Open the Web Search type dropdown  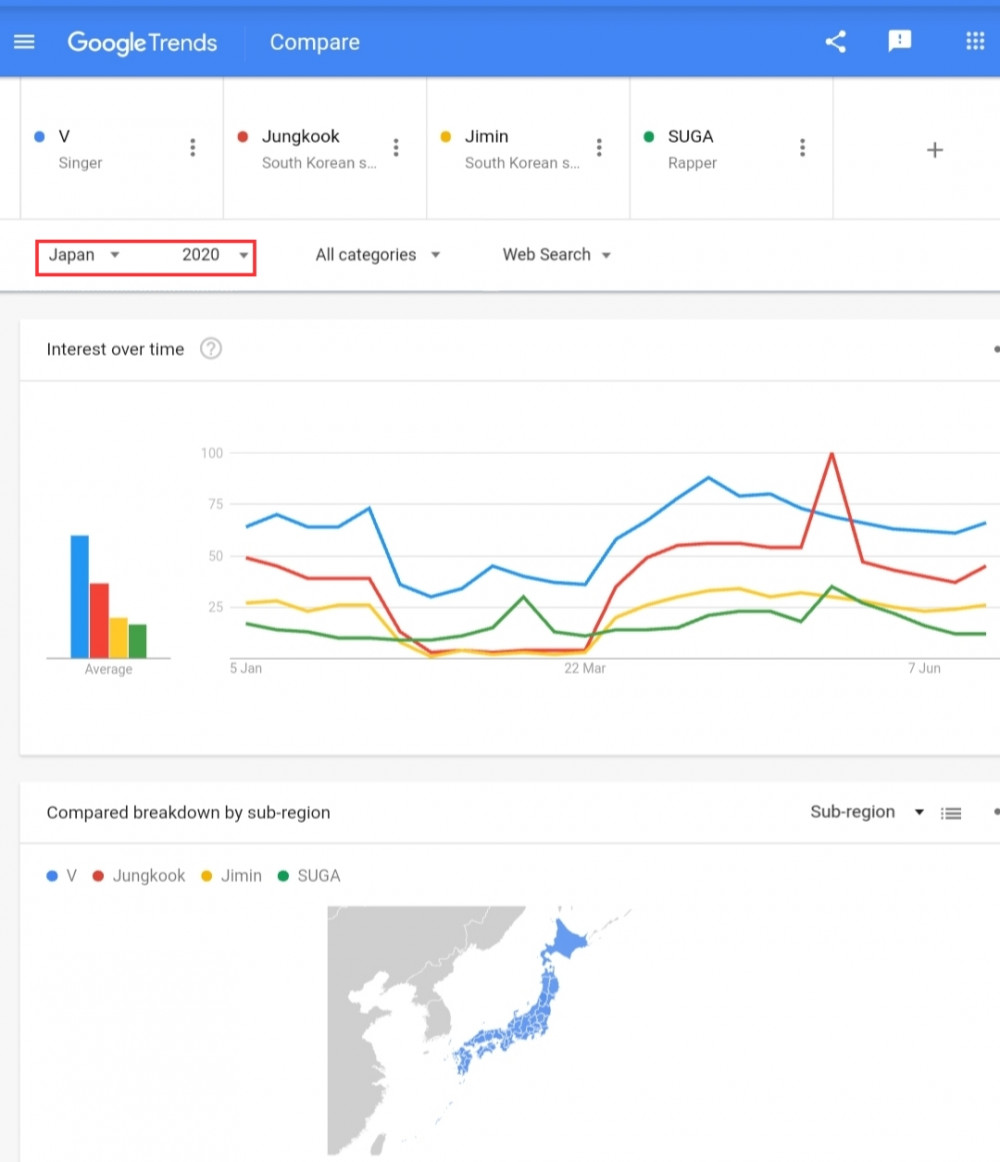tap(556, 255)
